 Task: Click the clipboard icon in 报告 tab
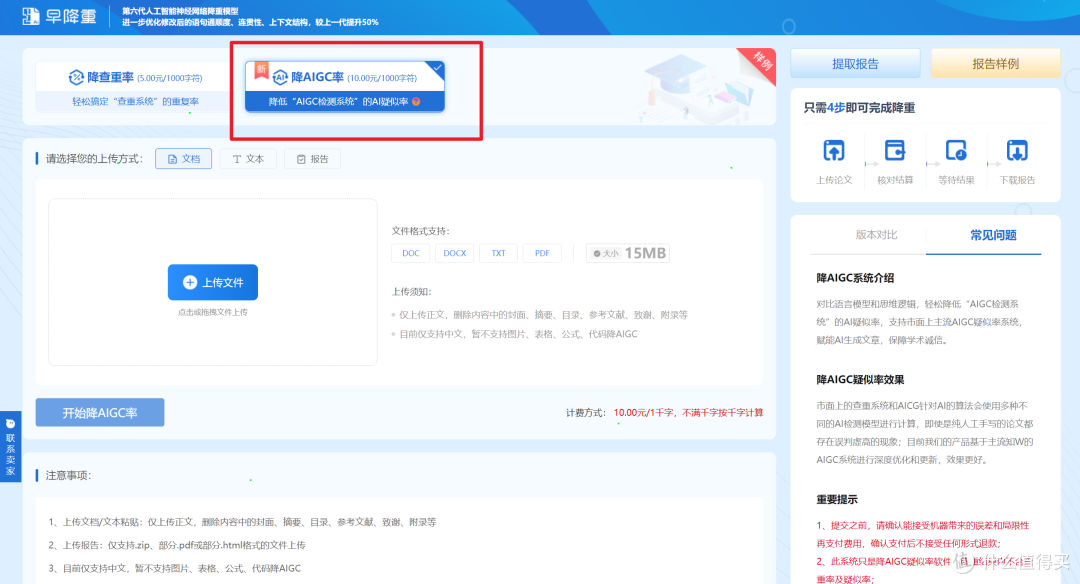pyautogui.click(x=301, y=159)
